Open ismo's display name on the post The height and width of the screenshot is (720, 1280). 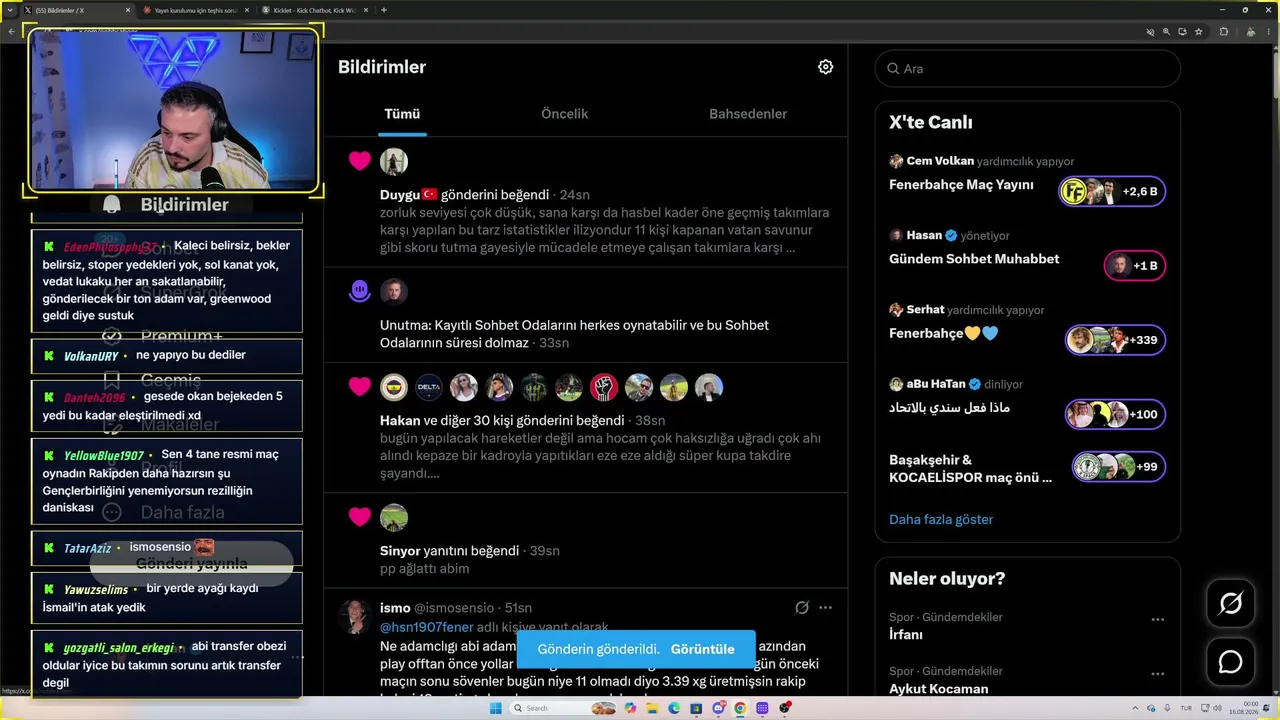click(395, 608)
